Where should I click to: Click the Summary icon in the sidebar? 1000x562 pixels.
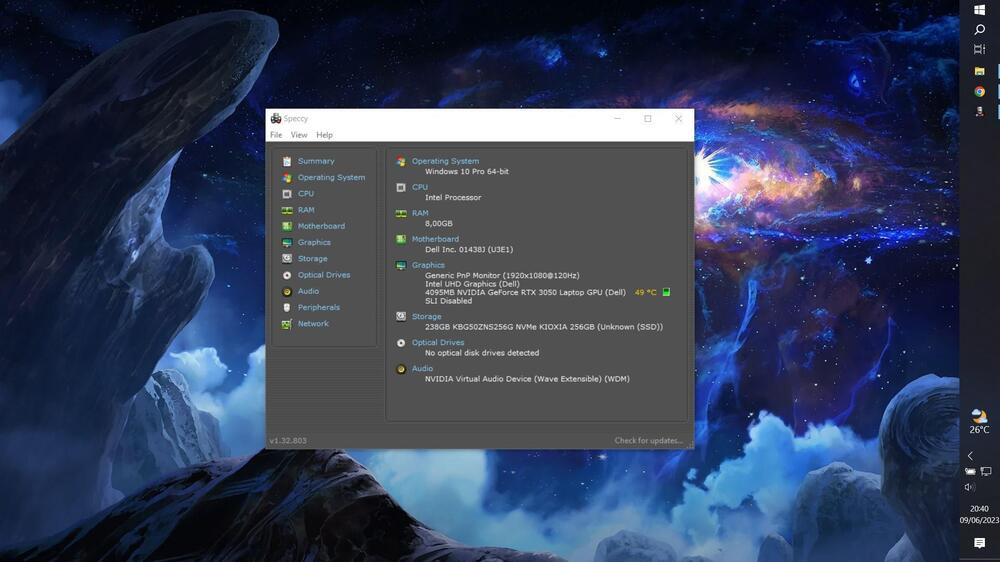[x=287, y=161]
